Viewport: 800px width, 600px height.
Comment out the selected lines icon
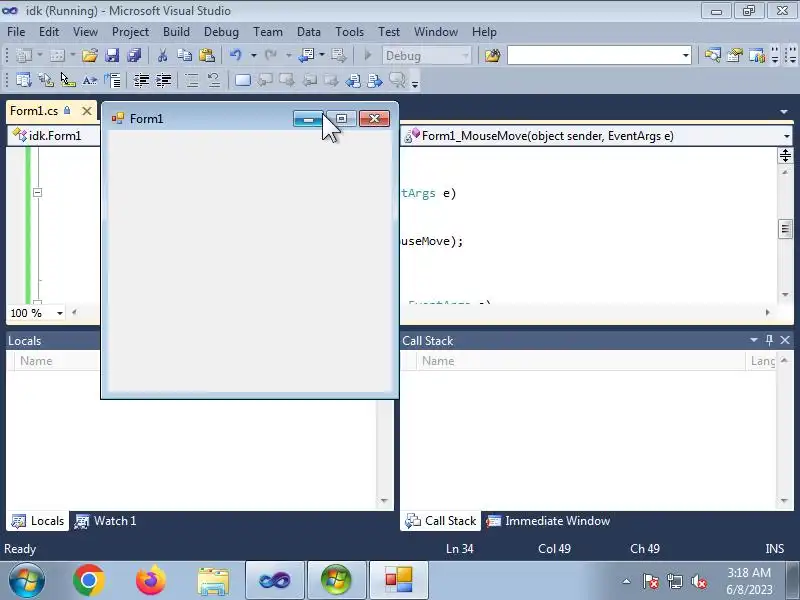pyautogui.click(x=192, y=80)
